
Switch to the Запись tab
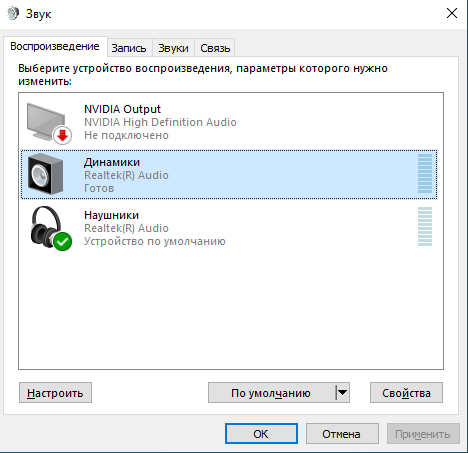tap(129, 48)
